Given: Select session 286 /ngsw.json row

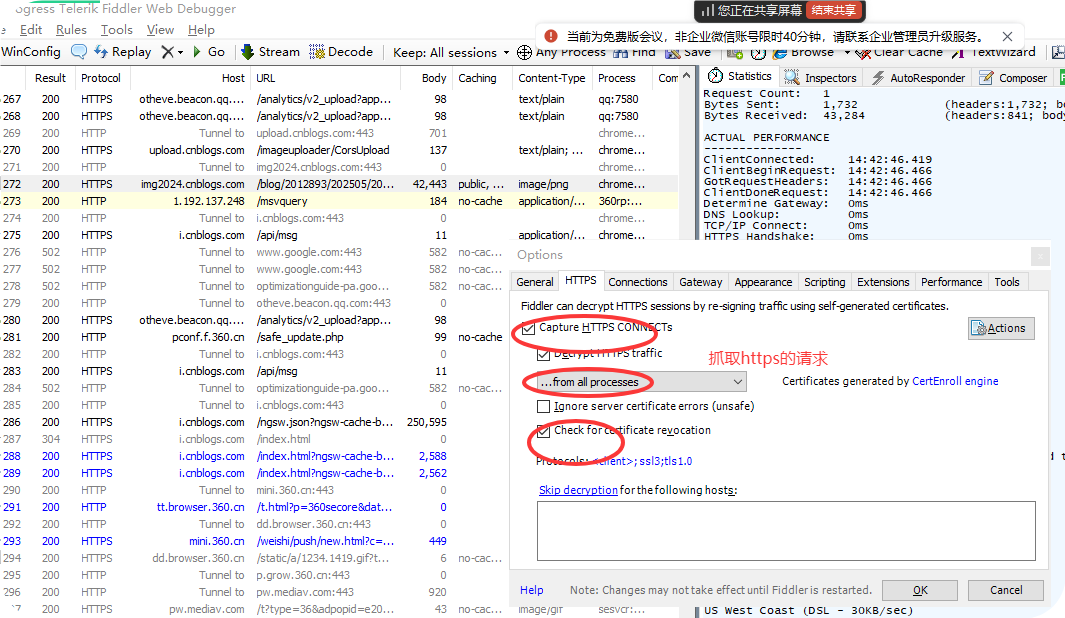Looking at the screenshot, I should click(x=338, y=422).
